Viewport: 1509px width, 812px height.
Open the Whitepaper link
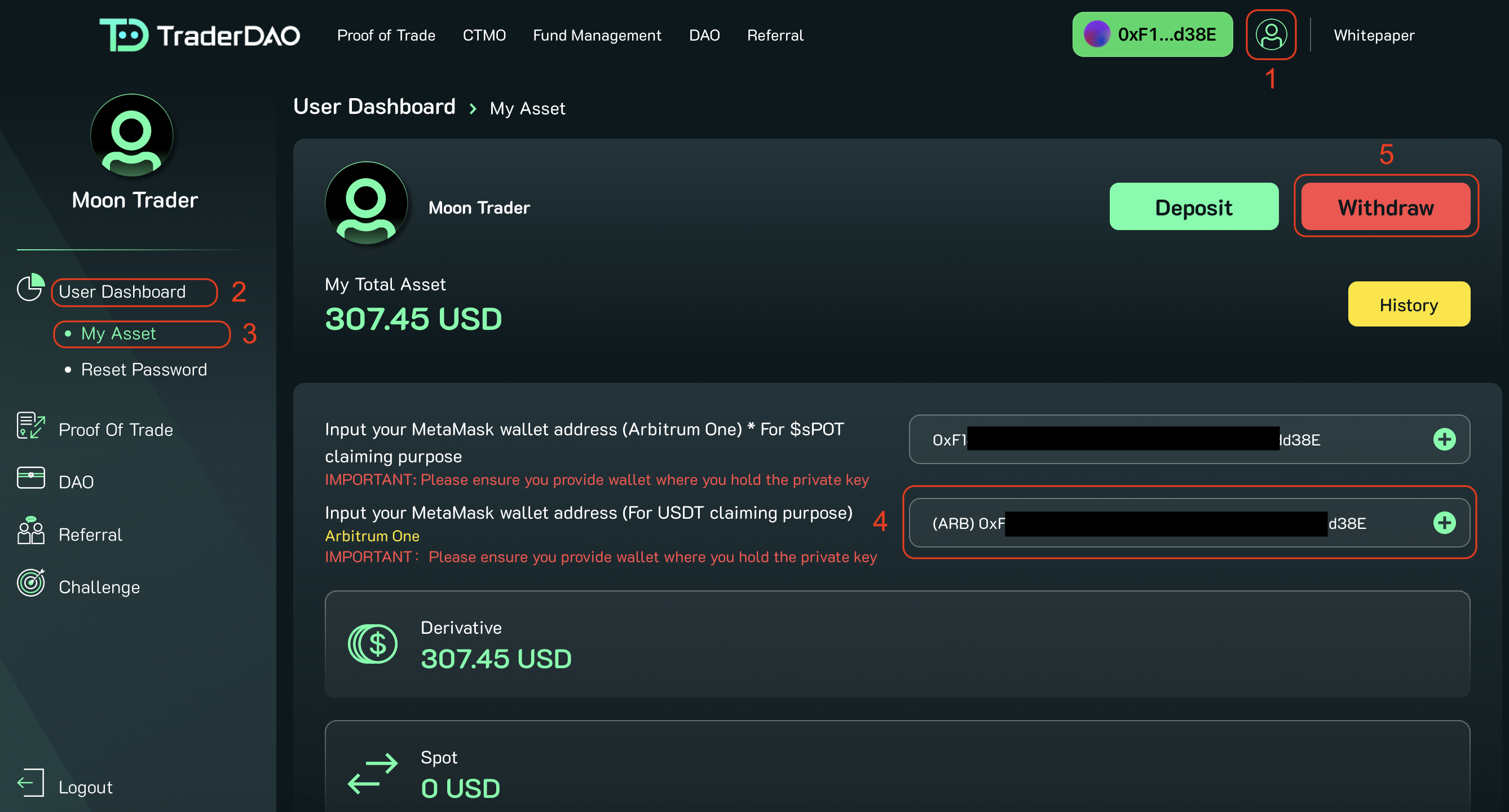click(x=1373, y=35)
